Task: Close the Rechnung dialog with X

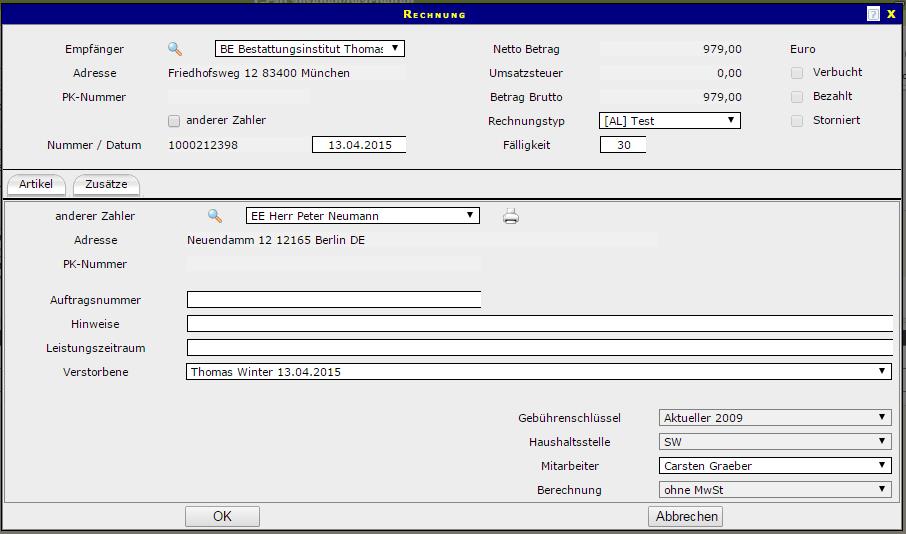Action: (x=891, y=14)
